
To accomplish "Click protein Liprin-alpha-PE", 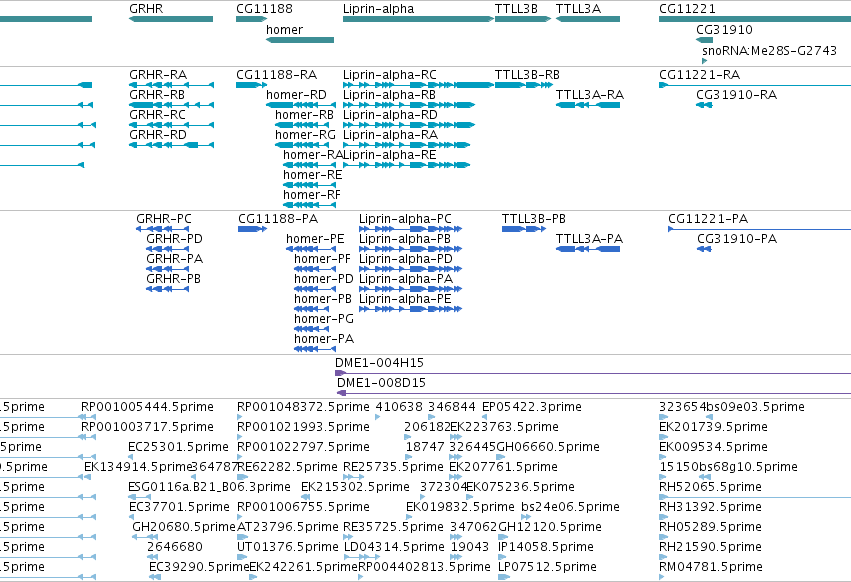I will click(410, 309).
